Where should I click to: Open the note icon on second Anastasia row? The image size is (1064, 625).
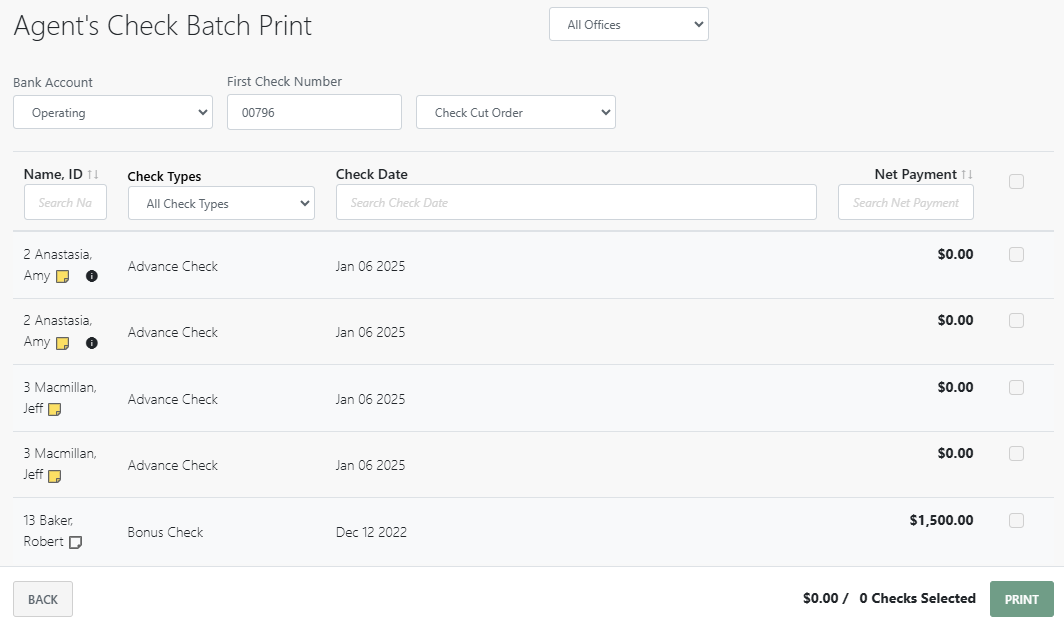tap(62, 343)
